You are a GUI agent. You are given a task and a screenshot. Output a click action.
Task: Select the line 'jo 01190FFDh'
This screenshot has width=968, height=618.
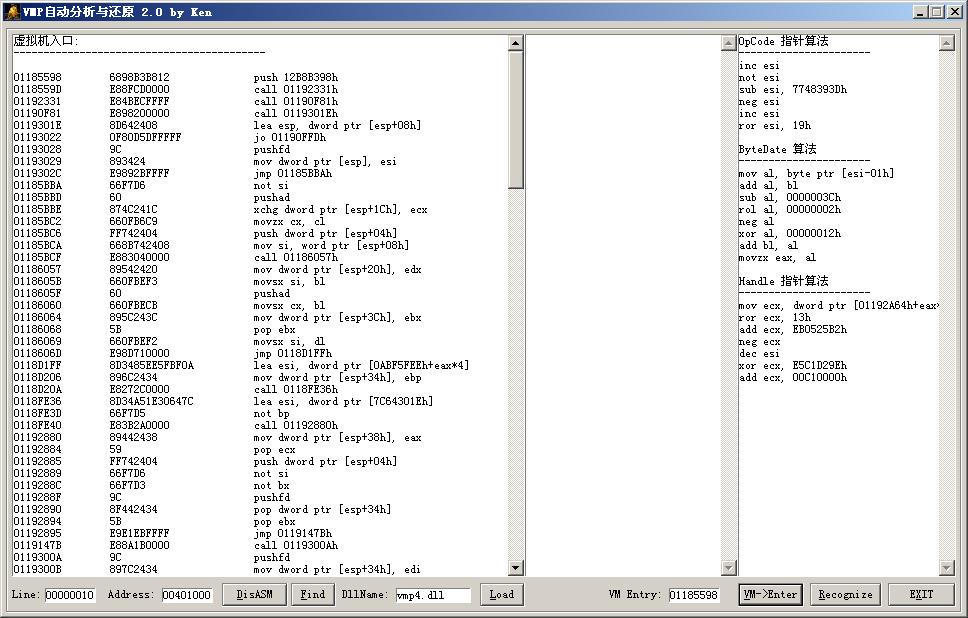point(290,138)
